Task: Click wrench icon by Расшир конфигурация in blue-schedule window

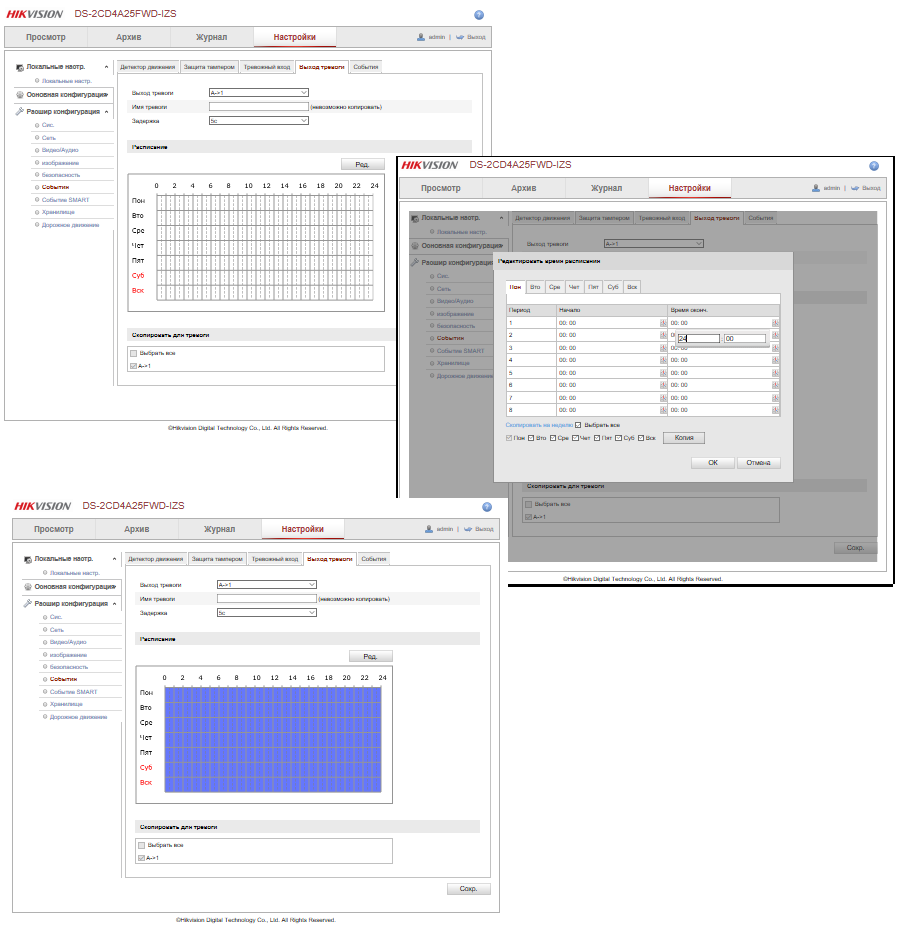Action: tap(27, 604)
